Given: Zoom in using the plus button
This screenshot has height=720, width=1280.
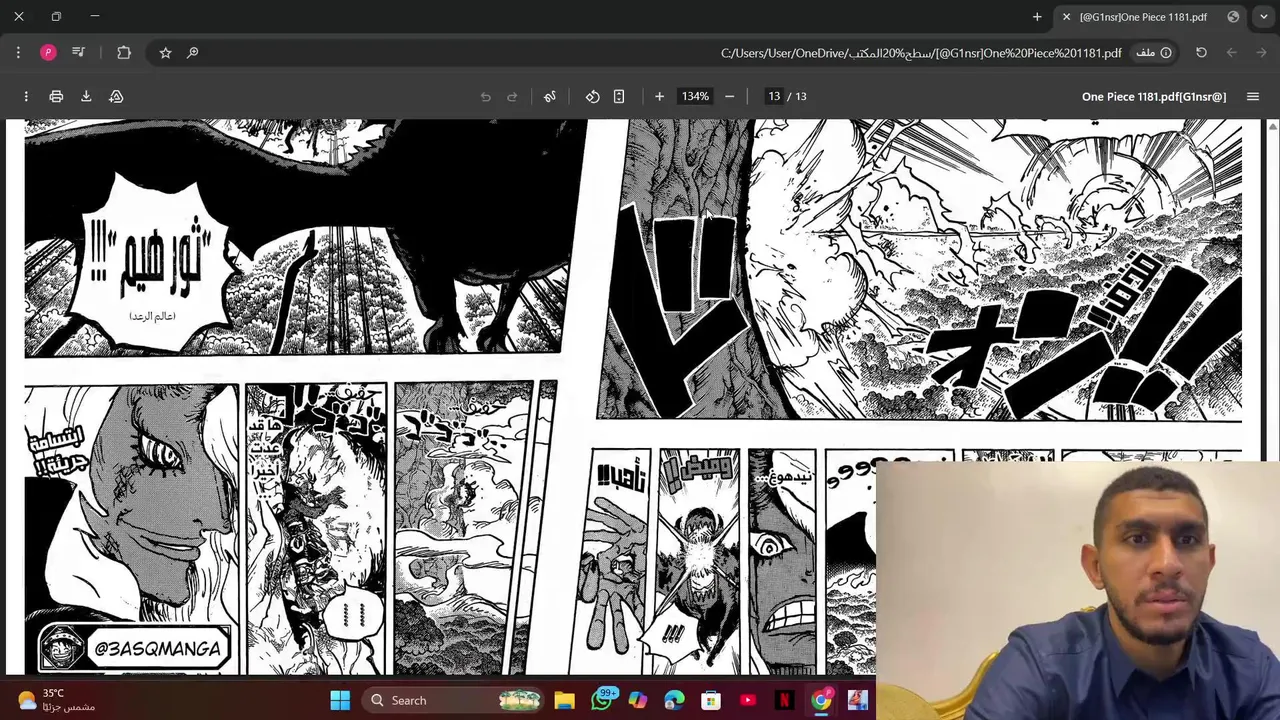Looking at the screenshot, I should [659, 96].
